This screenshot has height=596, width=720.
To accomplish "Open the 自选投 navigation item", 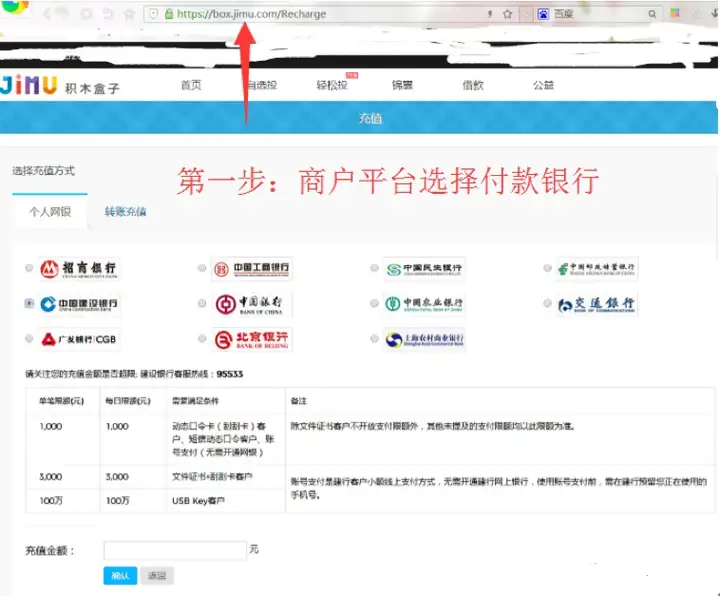I will tap(262, 85).
